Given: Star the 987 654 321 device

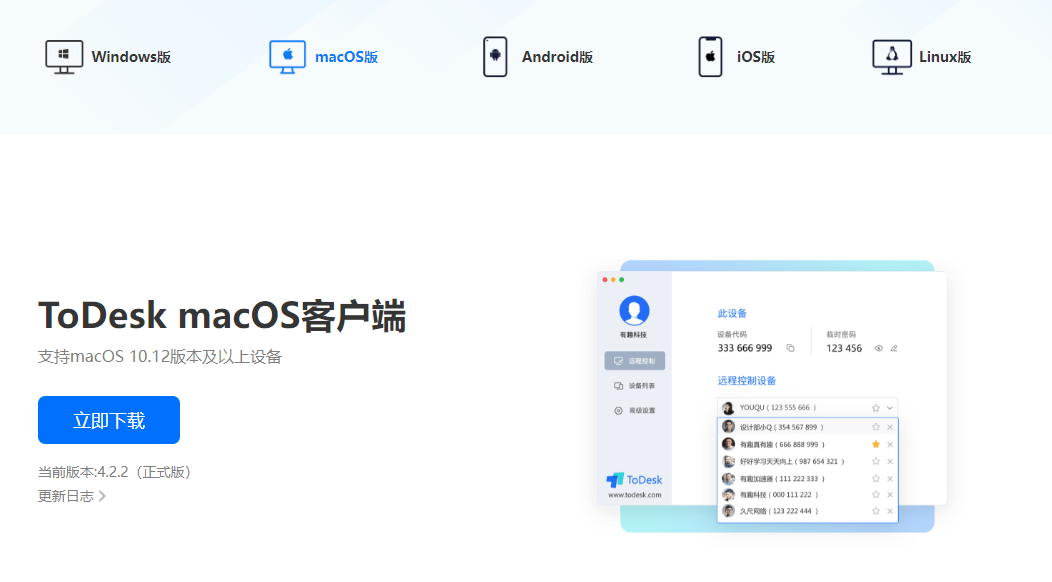Looking at the screenshot, I should [x=876, y=461].
